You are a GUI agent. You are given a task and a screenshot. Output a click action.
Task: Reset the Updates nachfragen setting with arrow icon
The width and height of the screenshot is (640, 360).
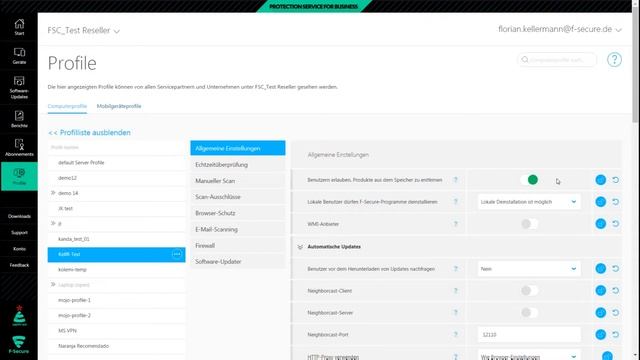(x=616, y=269)
